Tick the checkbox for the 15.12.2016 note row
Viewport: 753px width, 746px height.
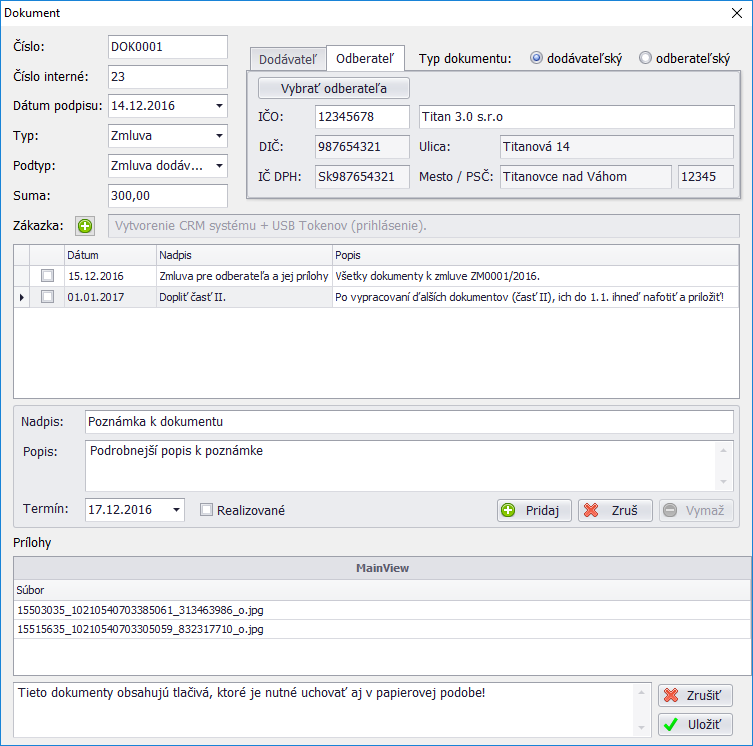[x=47, y=275]
